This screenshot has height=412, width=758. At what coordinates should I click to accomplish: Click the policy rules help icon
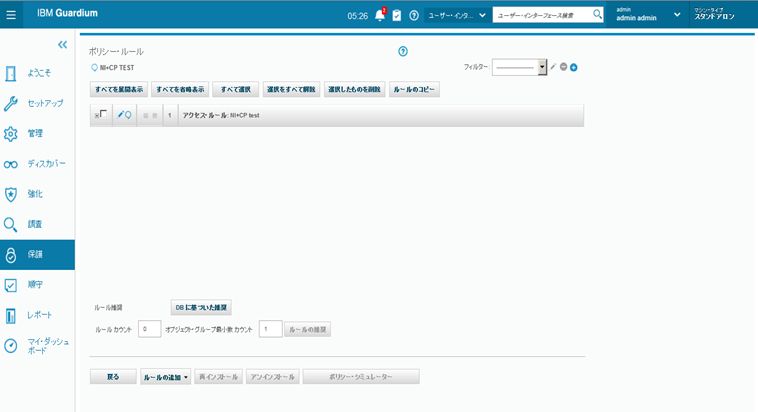(x=403, y=51)
